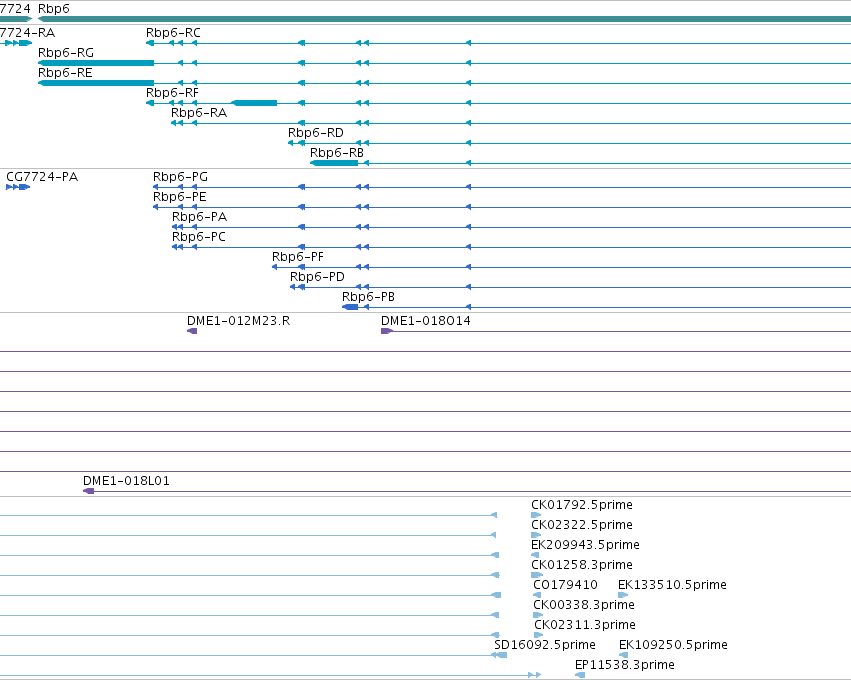
Task: Click the thick exon block in Rbp6-RF
Action: (x=254, y=103)
